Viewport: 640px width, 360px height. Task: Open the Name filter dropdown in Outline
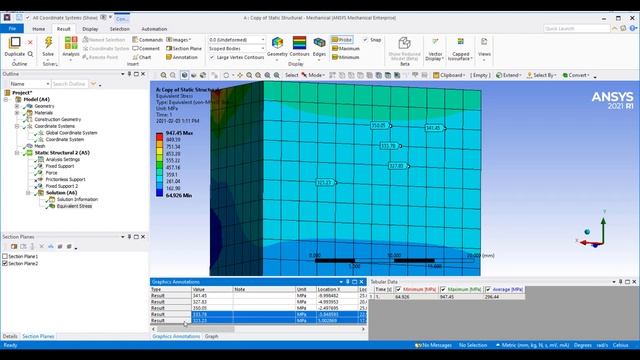[x=29, y=84]
